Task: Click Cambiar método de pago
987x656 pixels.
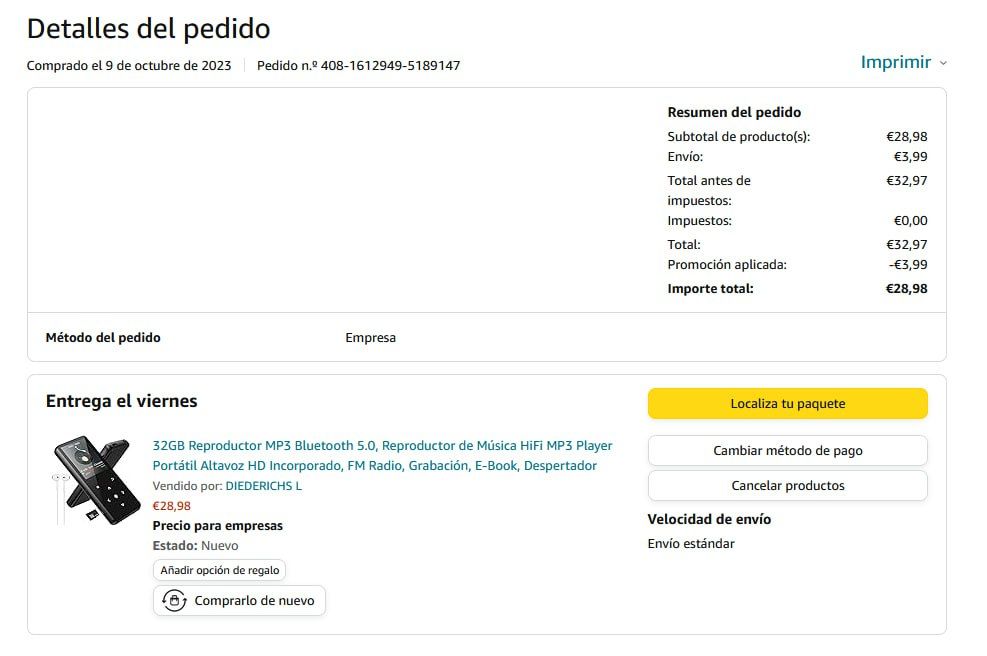Action: point(787,450)
